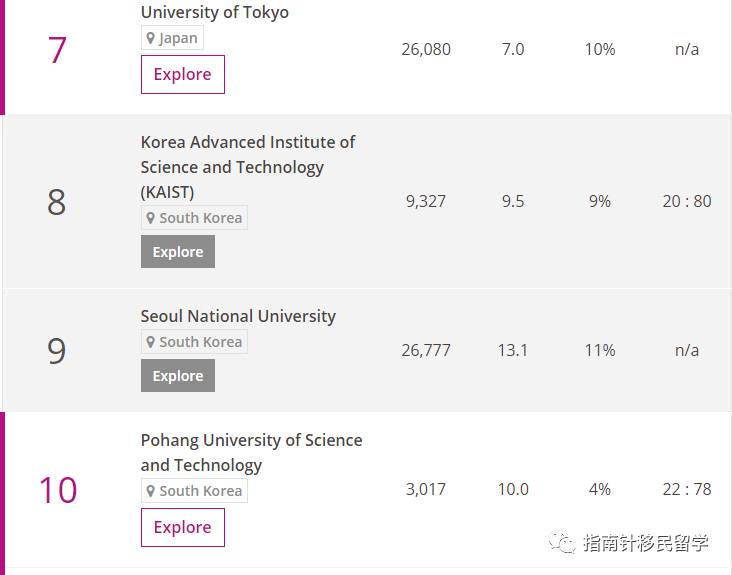Click the pin icon under Seoul National University

click(x=151, y=342)
